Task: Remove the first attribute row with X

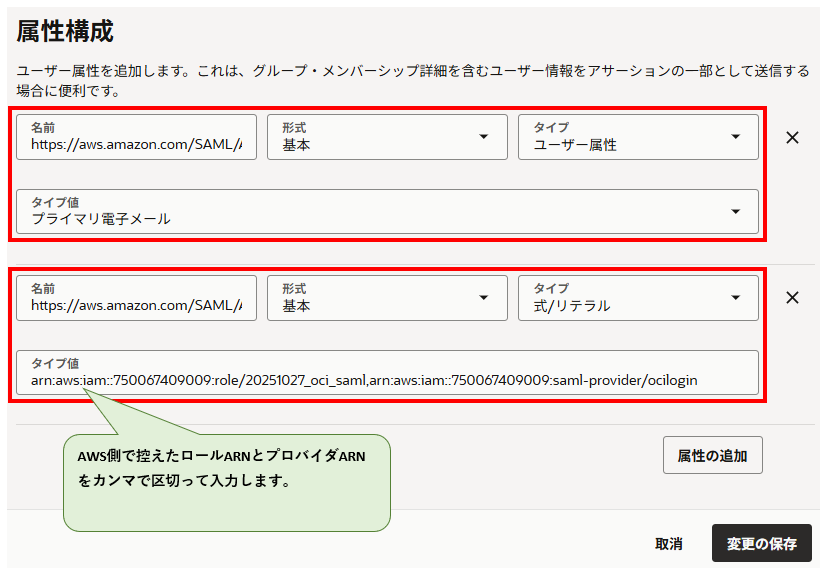Action: (x=792, y=138)
